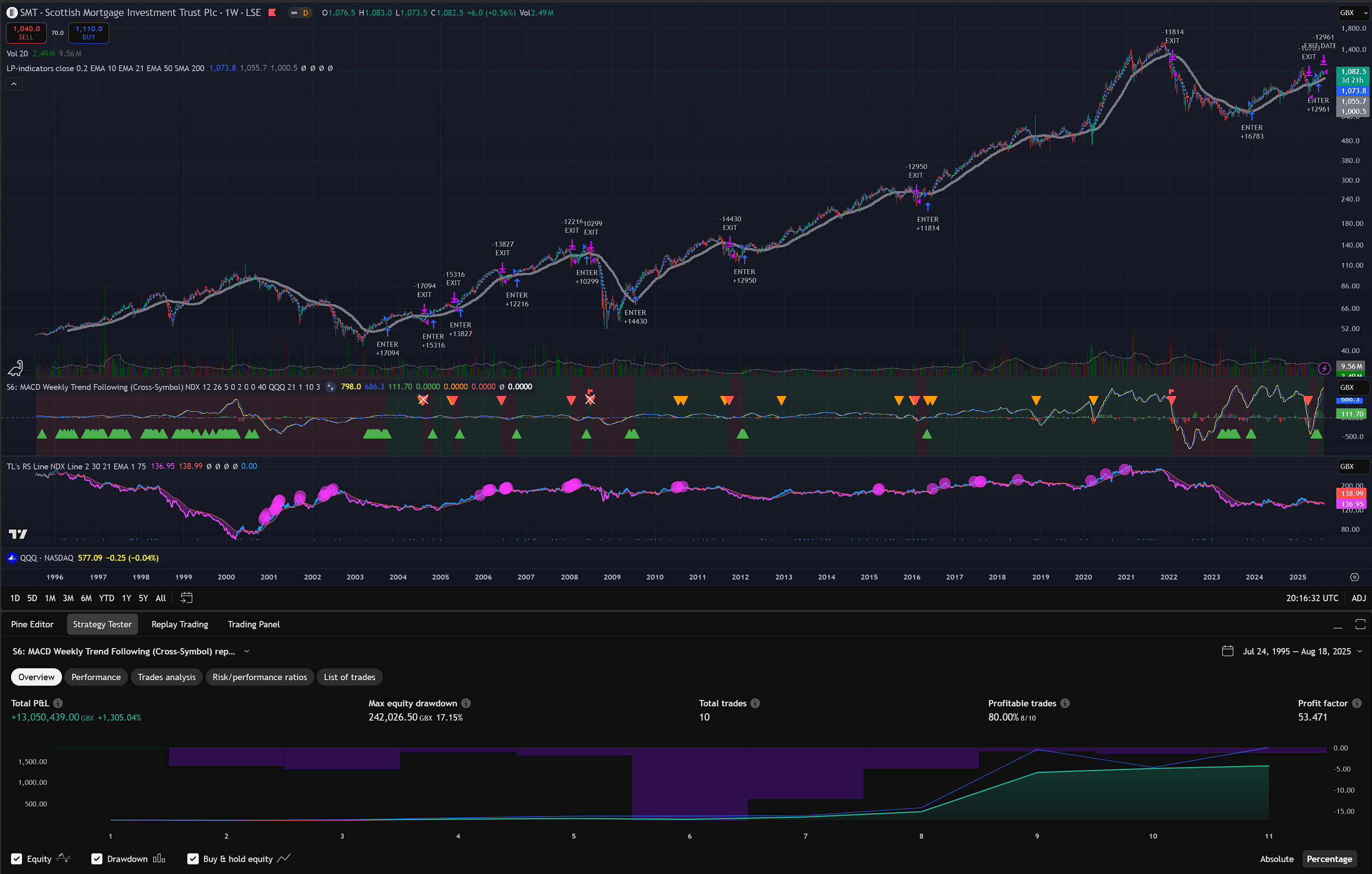Show the Profit factor info icon

(1356, 704)
